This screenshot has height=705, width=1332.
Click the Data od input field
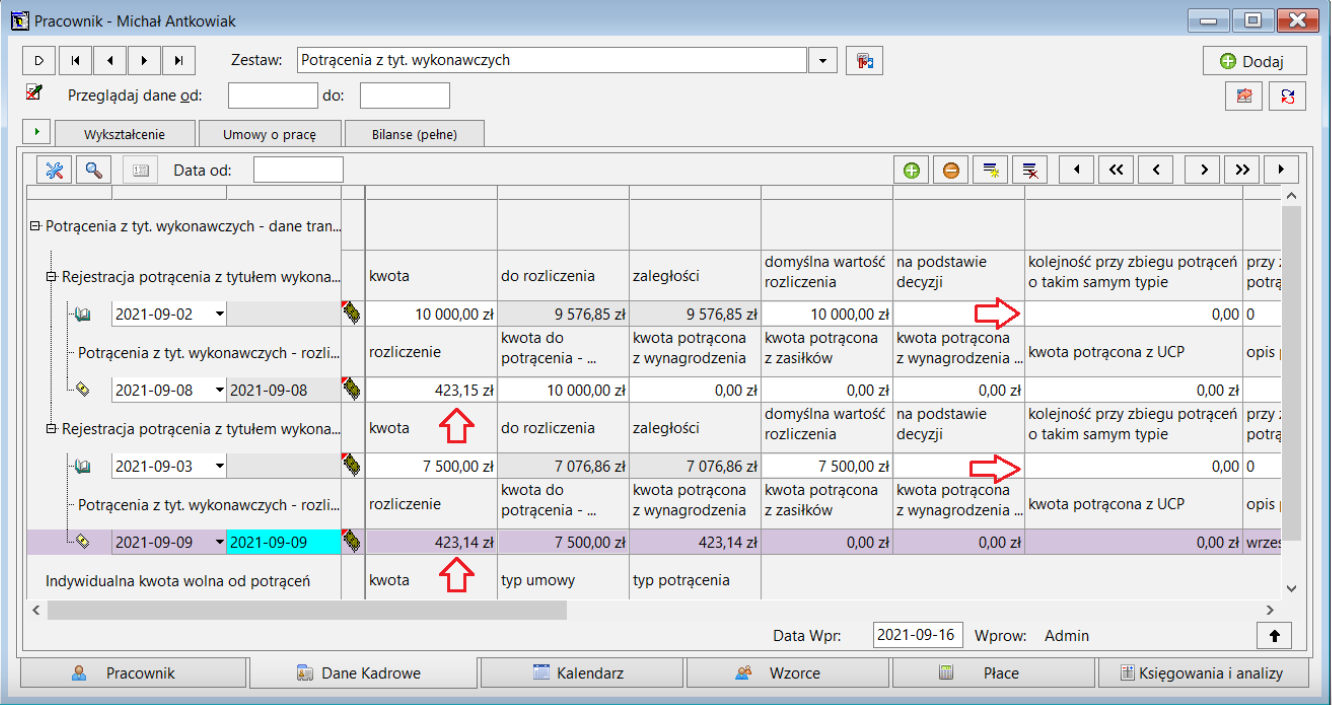pyautogui.click(x=298, y=170)
